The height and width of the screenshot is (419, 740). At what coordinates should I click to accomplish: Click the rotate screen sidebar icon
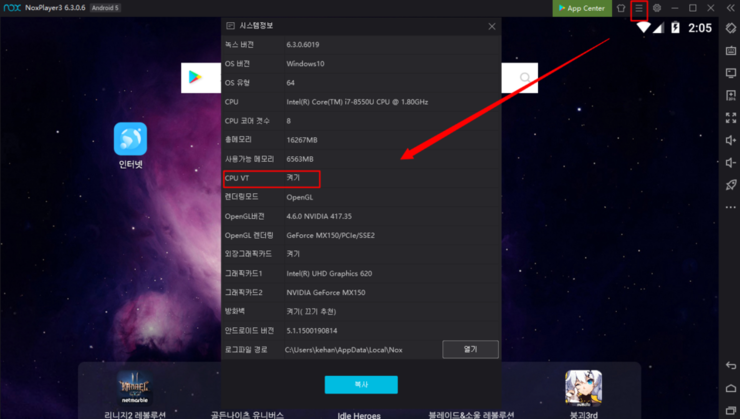tap(731, 28)
